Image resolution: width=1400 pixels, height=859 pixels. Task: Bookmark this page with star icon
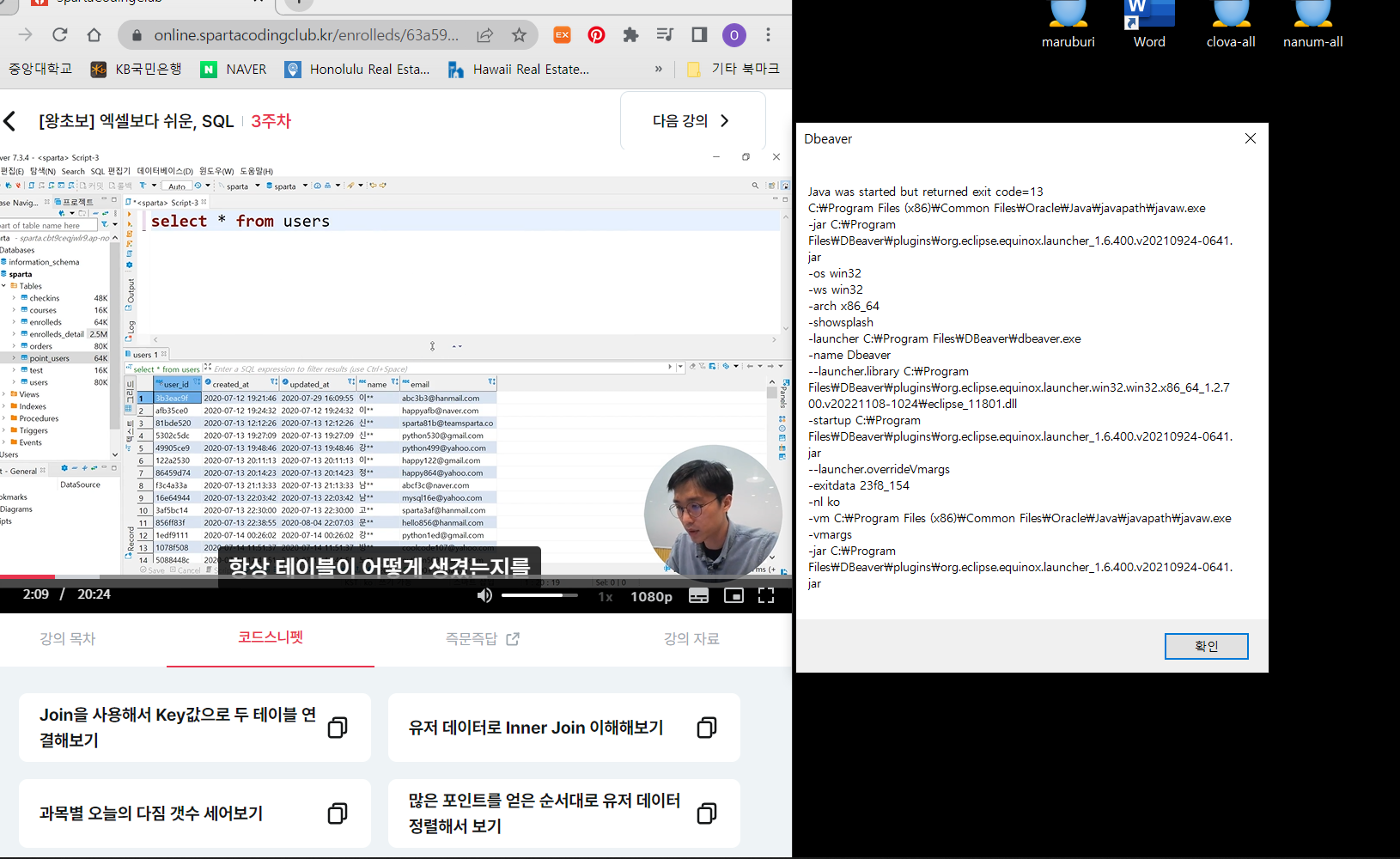point(519,35)
